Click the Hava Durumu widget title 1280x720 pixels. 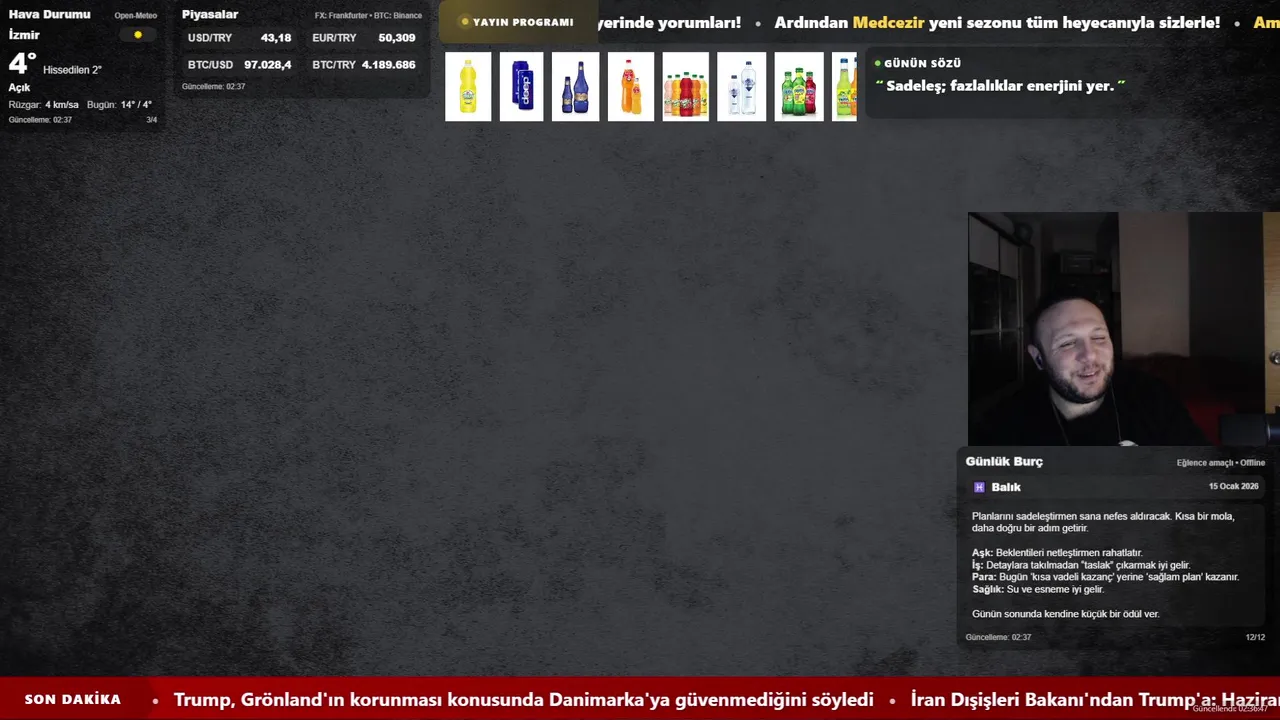(x=49, y=14)
